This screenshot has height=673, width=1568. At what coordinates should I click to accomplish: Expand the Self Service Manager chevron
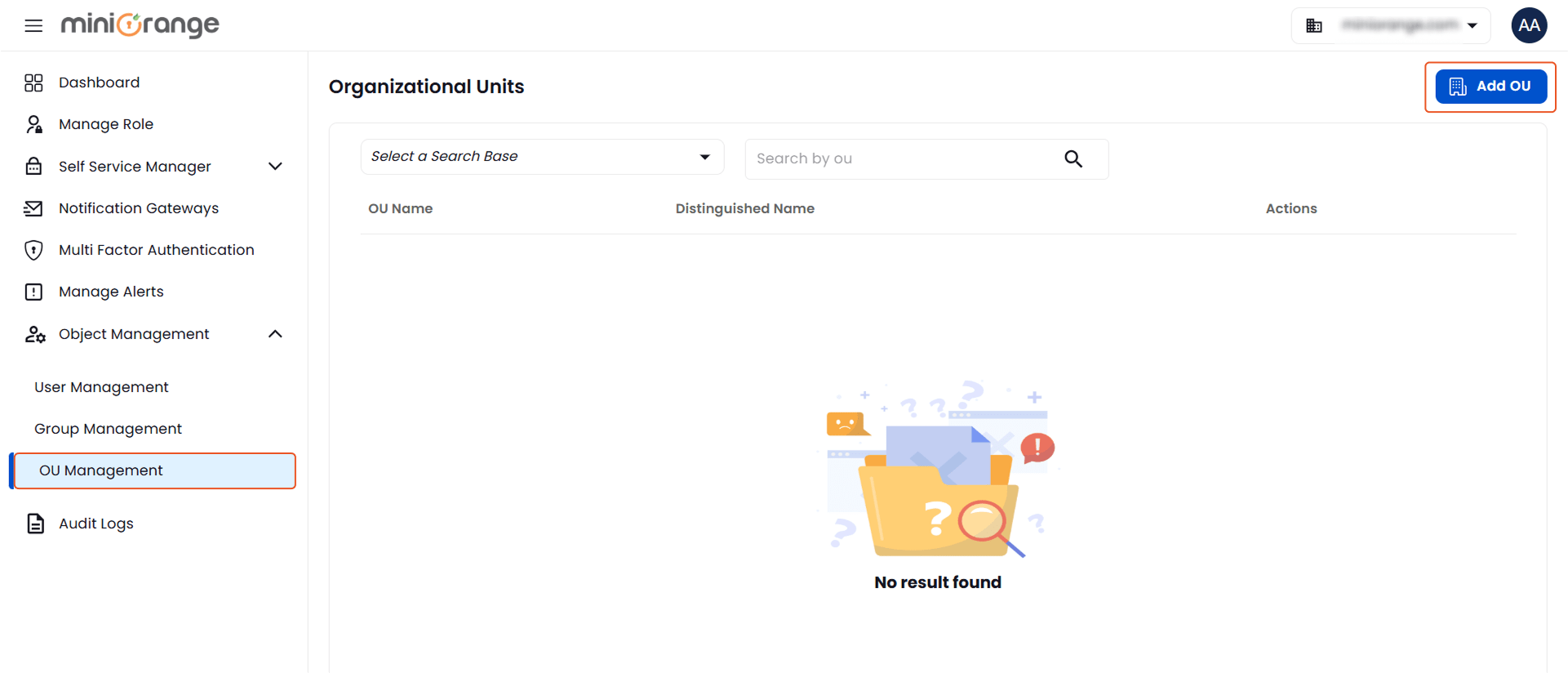point(275,167)
